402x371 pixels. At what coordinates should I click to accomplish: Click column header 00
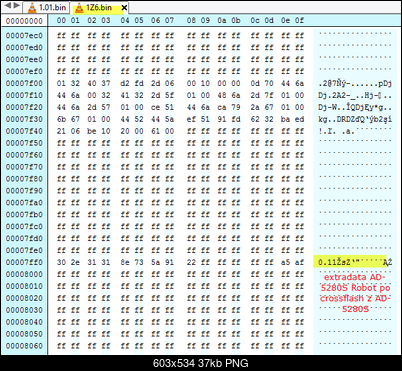[x=61, y=21]
